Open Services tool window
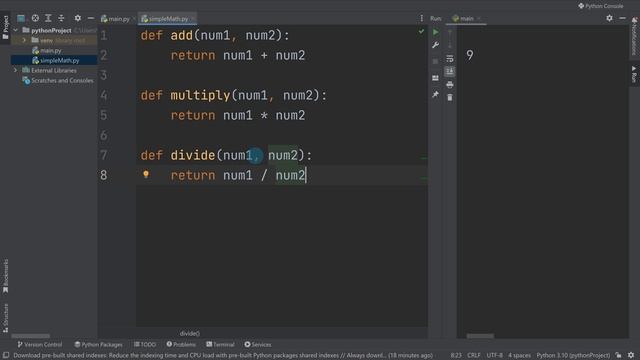The width and height of the screenshot is (640, 360). tap(258, 344)
